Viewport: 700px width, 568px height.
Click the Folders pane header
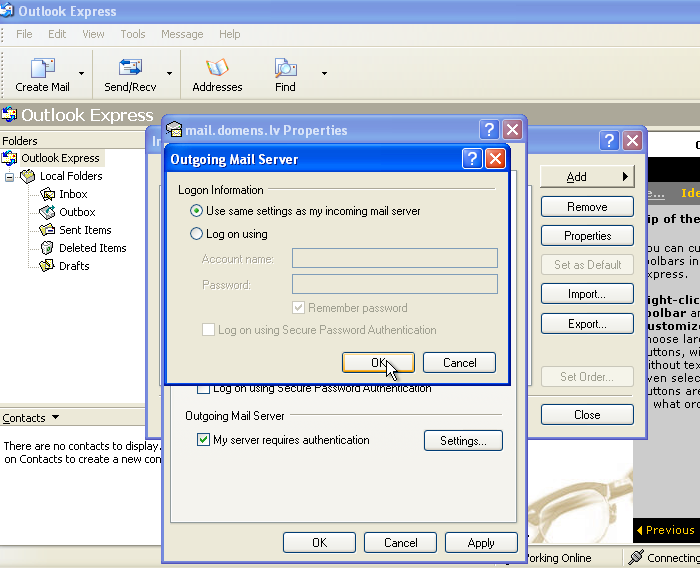coord(73,141)
